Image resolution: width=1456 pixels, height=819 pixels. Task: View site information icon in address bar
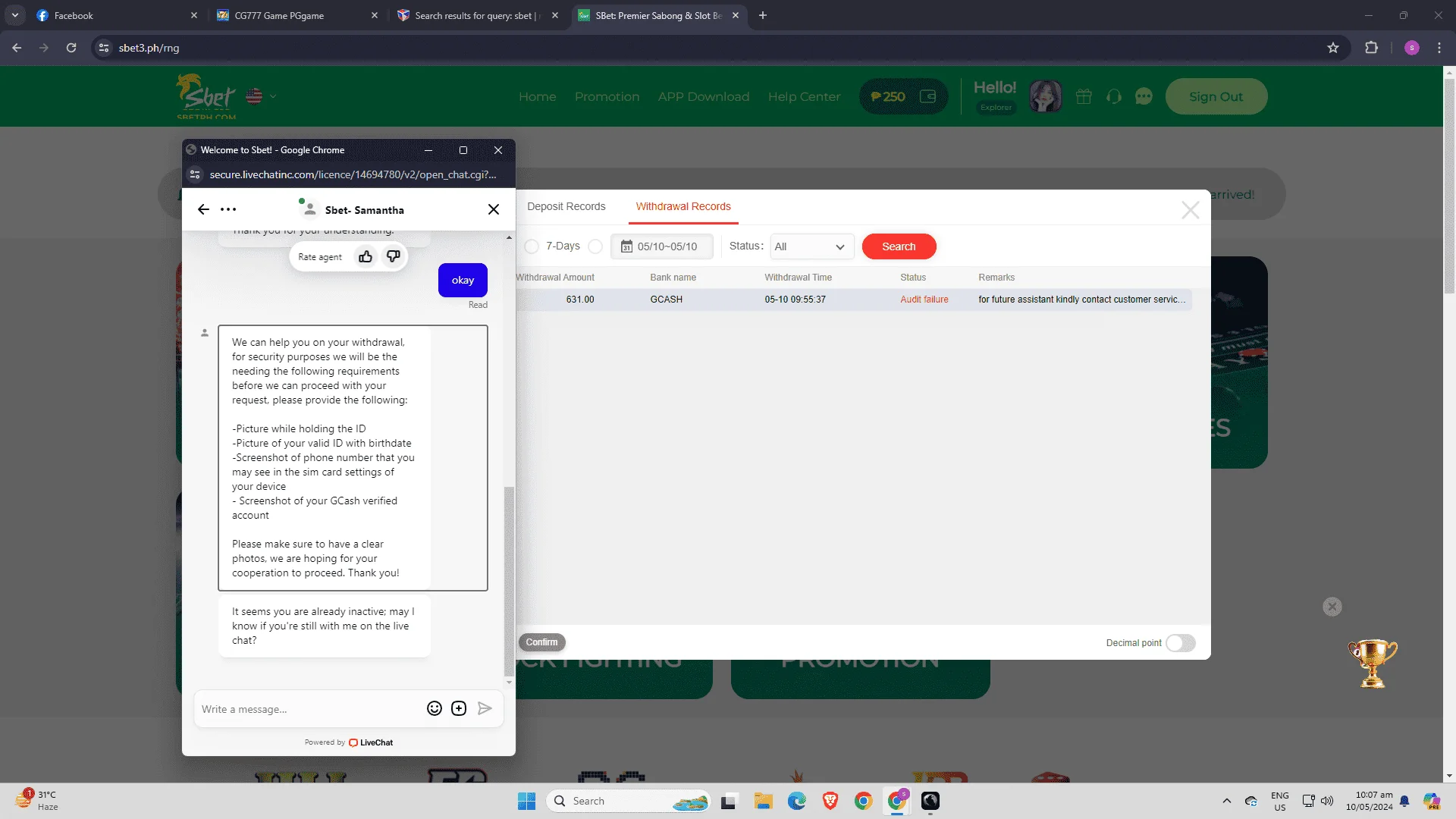[105, 48]
